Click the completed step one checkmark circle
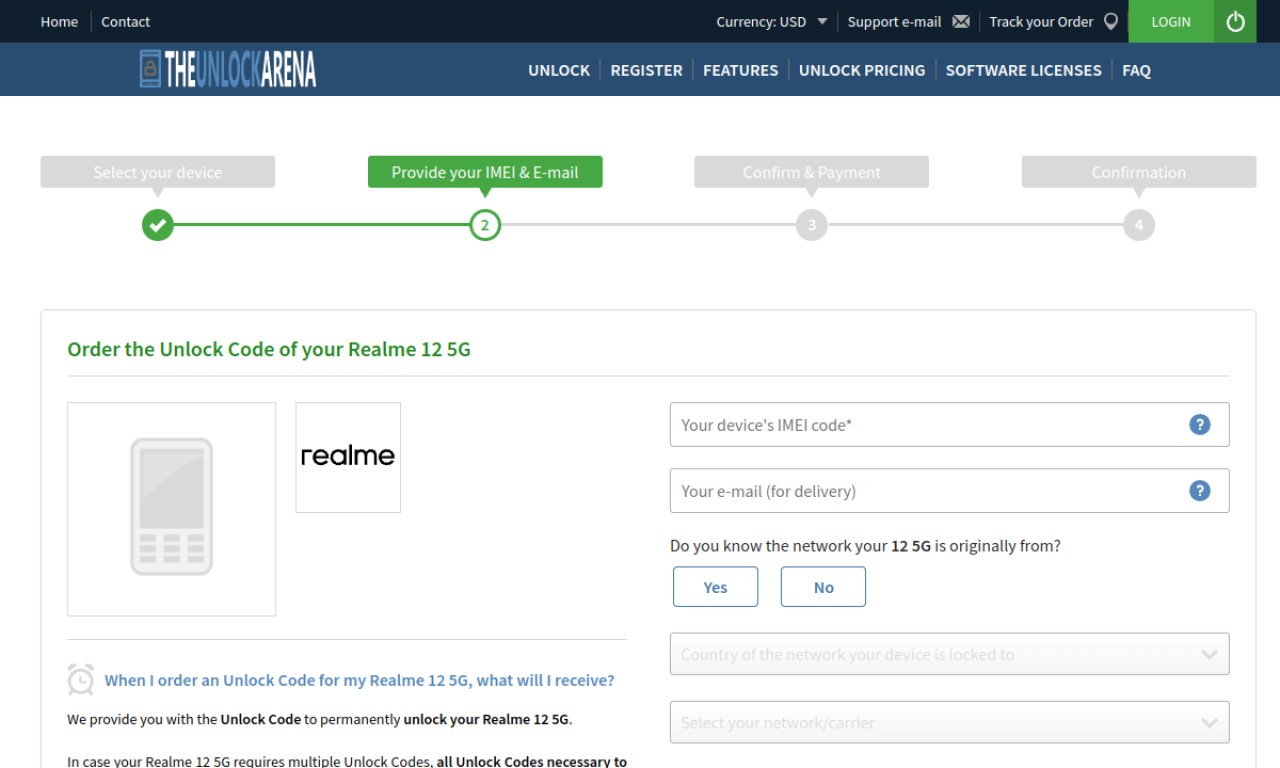This screenshot has height=768, width=1280. click(157, 225)
